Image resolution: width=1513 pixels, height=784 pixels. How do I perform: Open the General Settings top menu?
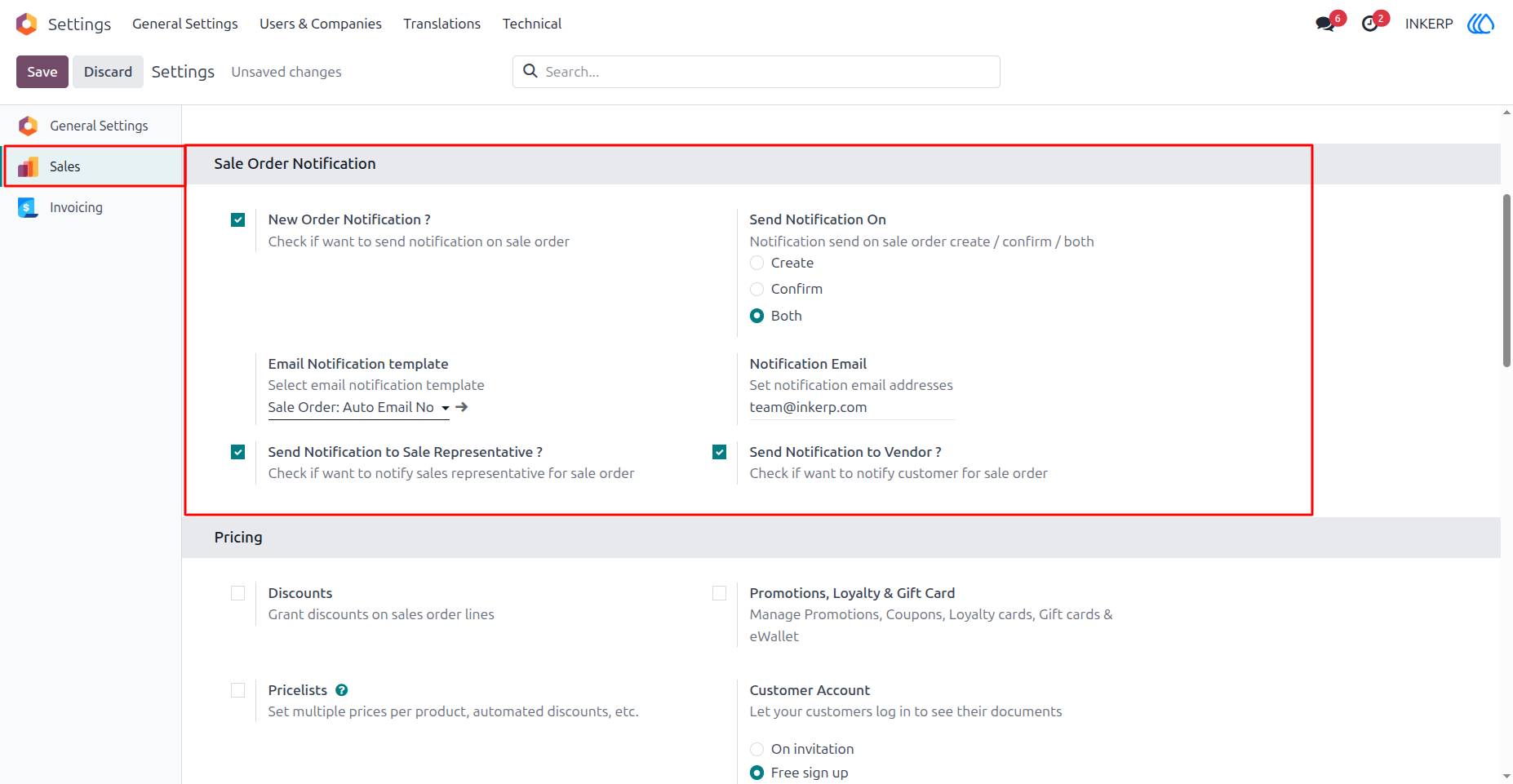tap(185, 24)
